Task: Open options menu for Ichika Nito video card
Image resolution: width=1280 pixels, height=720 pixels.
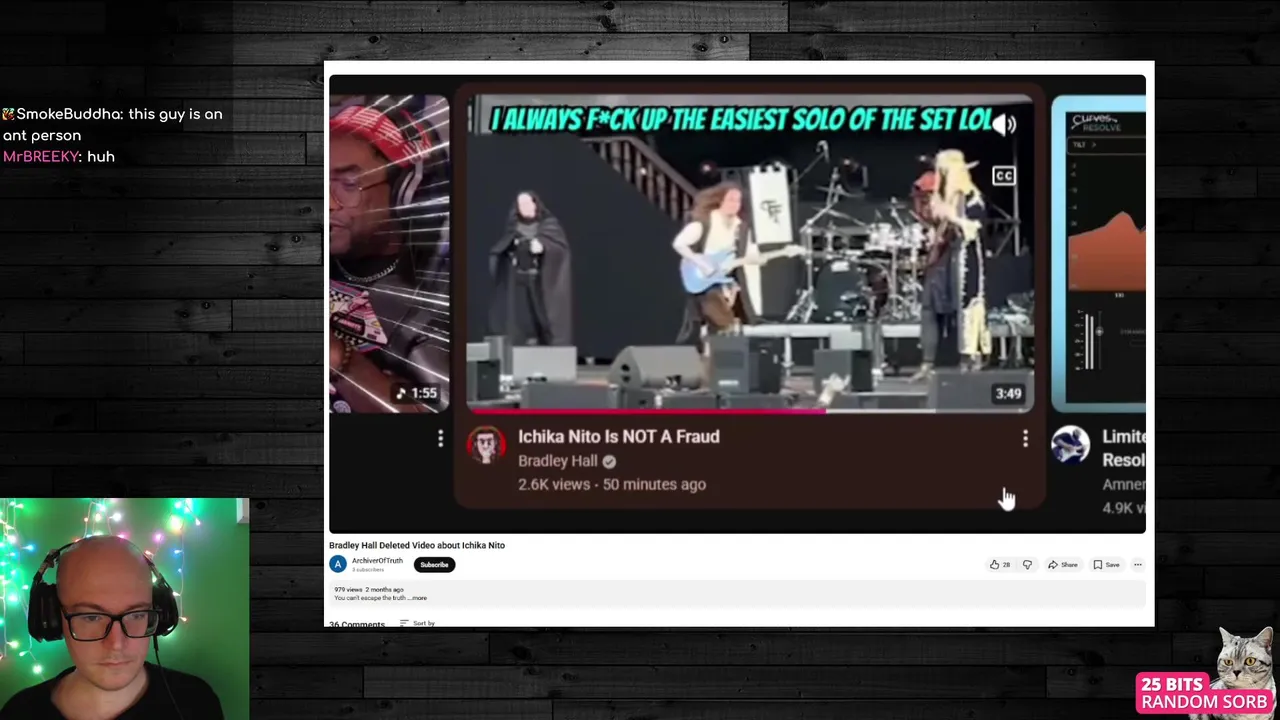Action: (x=1025, y=439)
